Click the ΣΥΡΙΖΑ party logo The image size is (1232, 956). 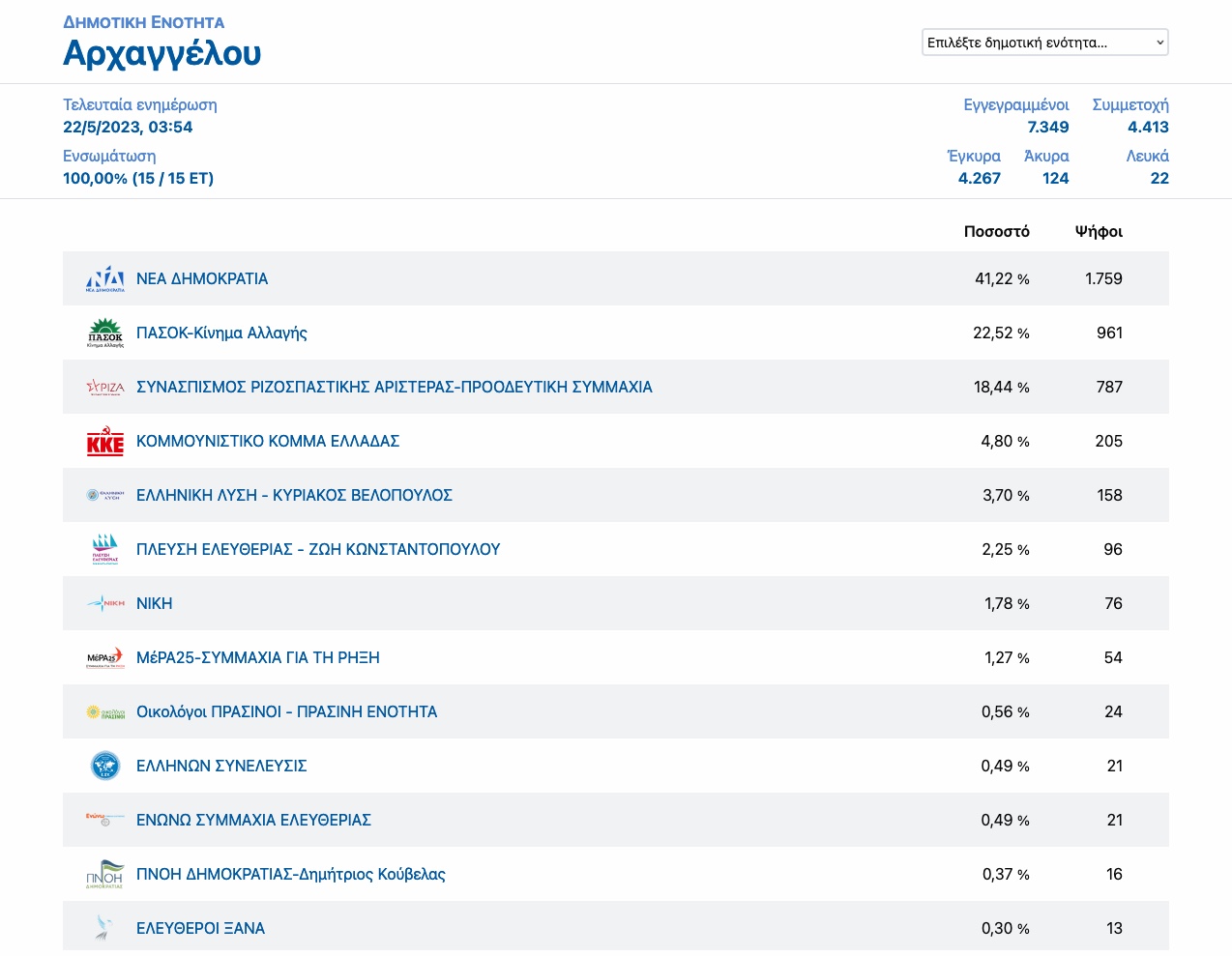click(104, 387)
